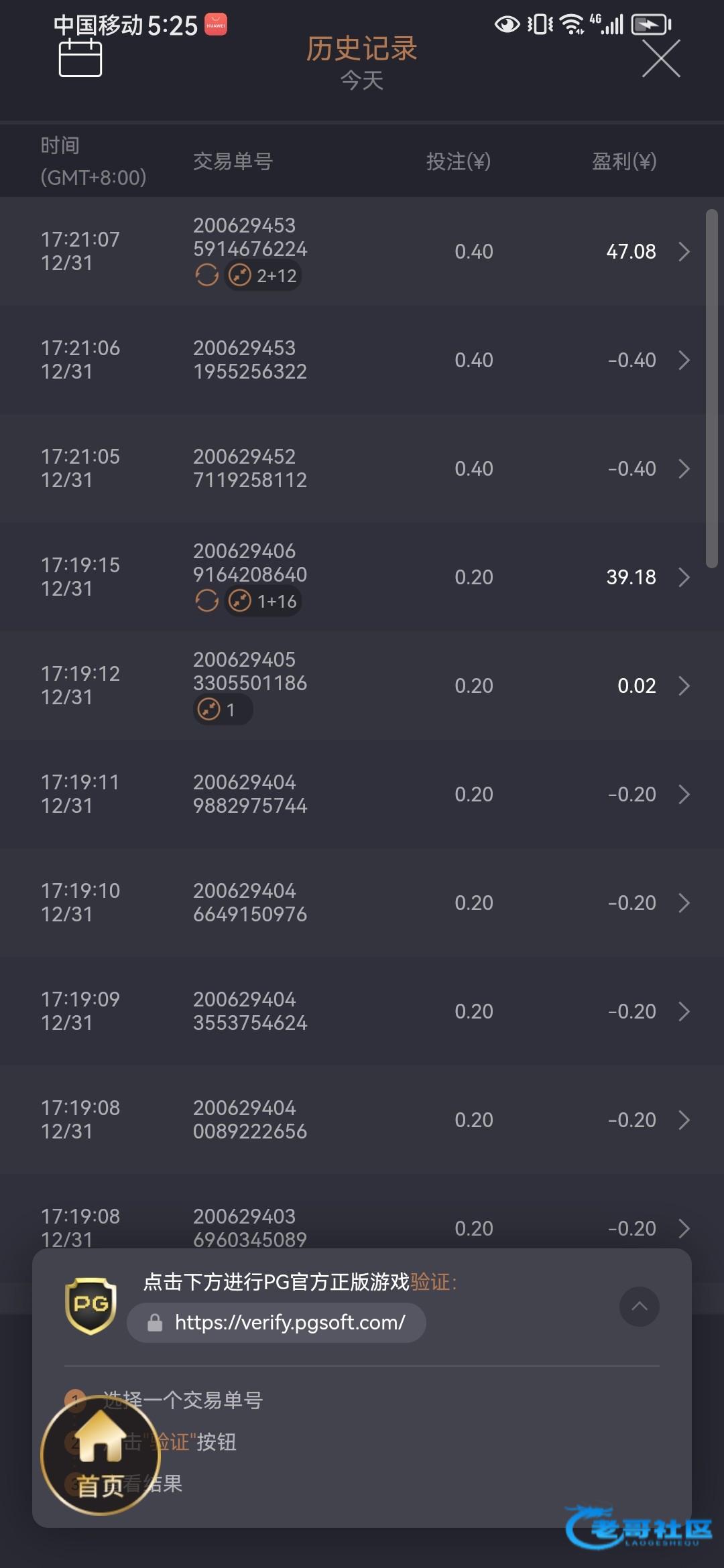Screen dimensions: 724x1568
Task: Click the PG shield logo
Action: (x=90, y=1305)
